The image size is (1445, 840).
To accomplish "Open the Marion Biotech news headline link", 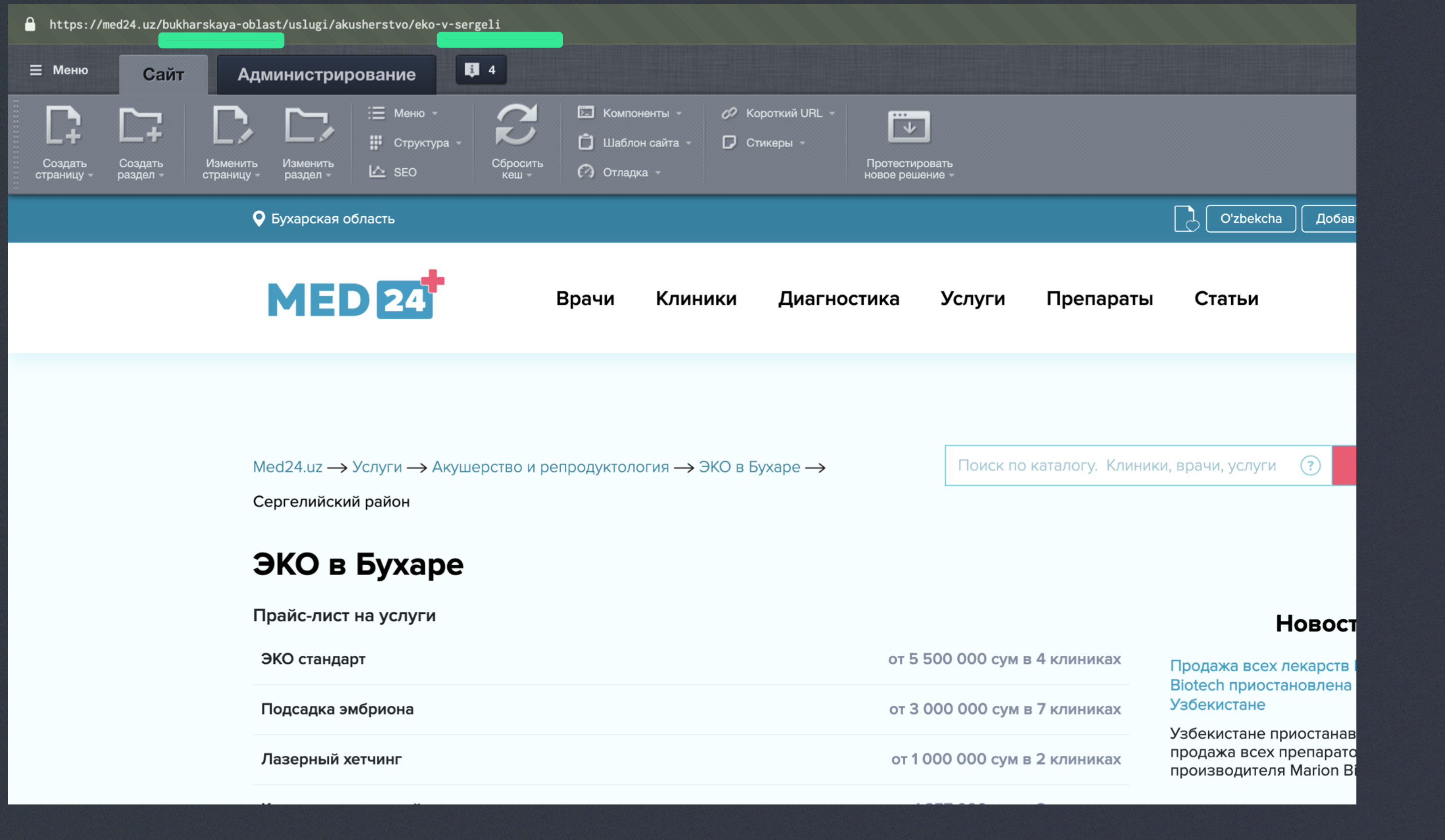I will [x=1262, y=685].
